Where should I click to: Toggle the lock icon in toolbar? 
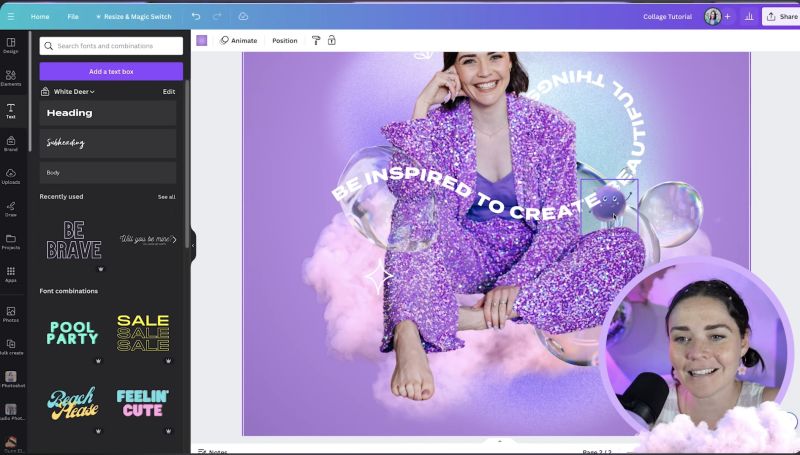click(332, 40)
